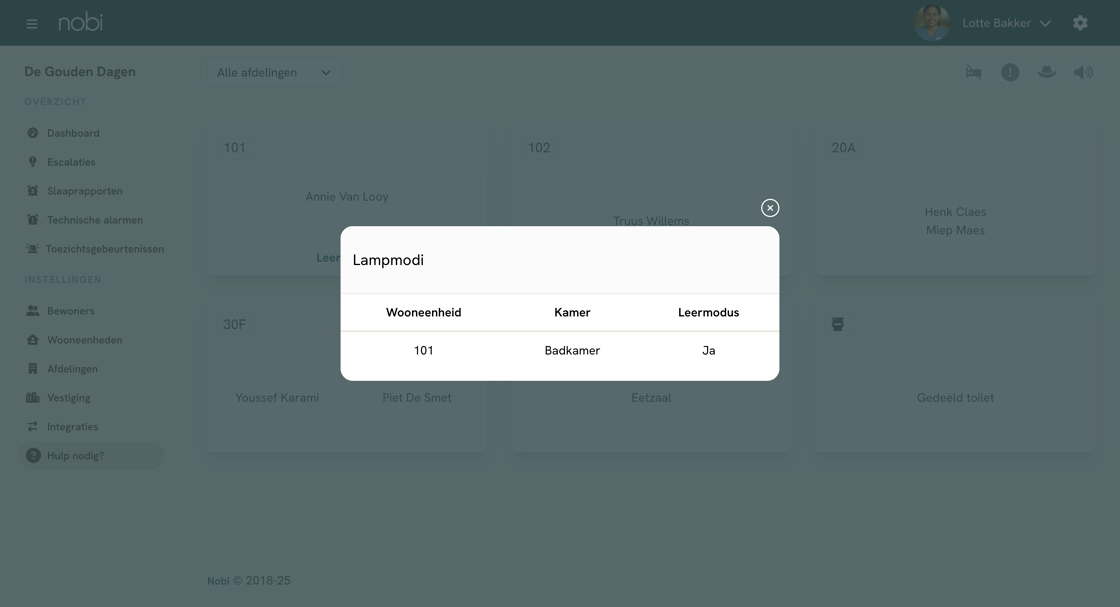
Task: Click the bed icon in toolbar
Action: 973,72
